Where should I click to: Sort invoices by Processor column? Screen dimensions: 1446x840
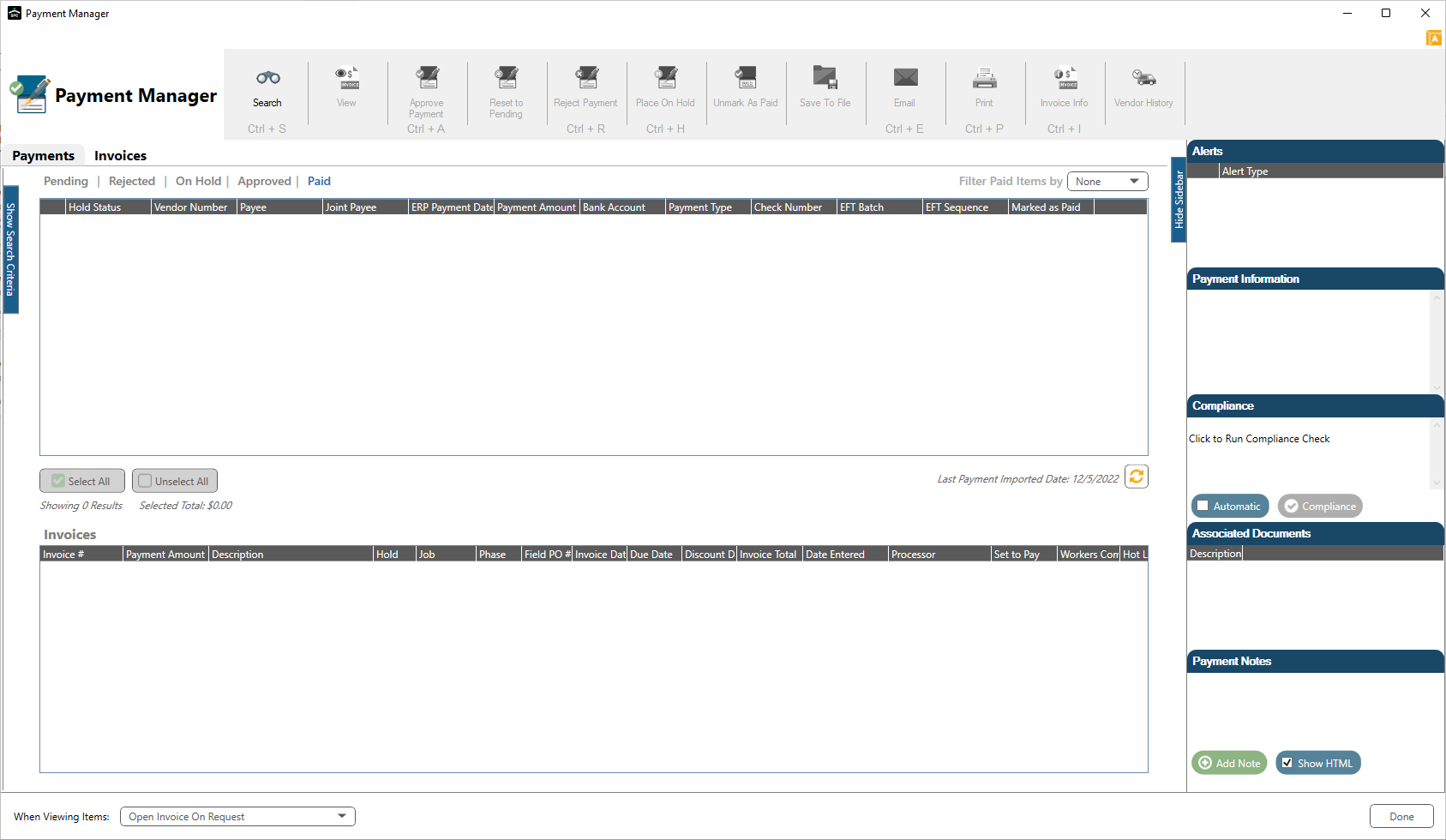click(x=940, y=555)
